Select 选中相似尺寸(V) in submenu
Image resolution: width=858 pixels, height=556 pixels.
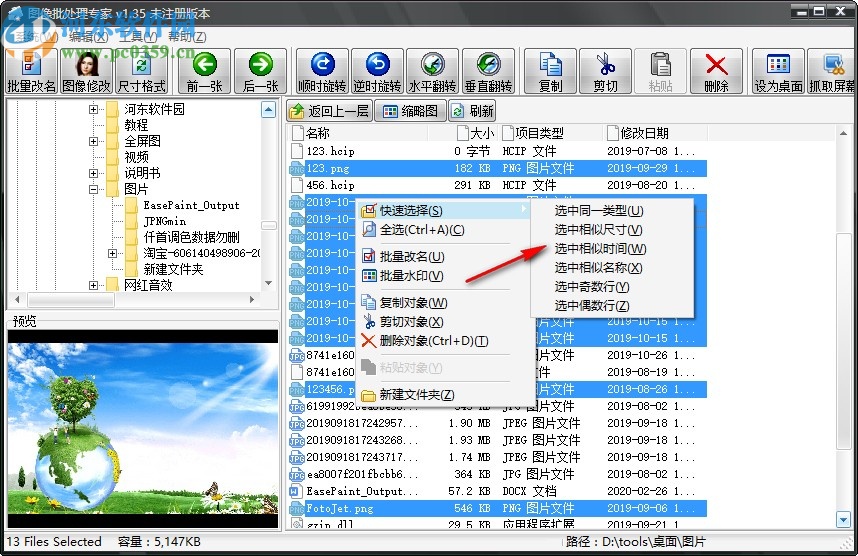[612, 229]
